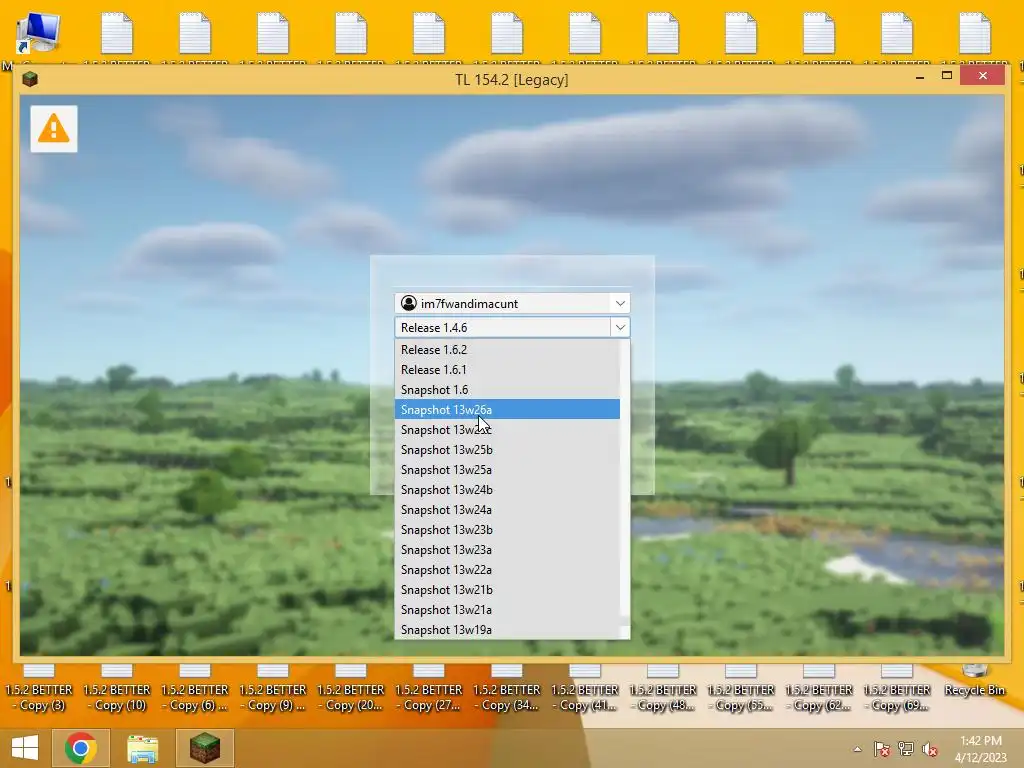This screenshot has width=1024, height=768.
Task: Click the TL launcher title bar block icon
Action: coord(29,80)
